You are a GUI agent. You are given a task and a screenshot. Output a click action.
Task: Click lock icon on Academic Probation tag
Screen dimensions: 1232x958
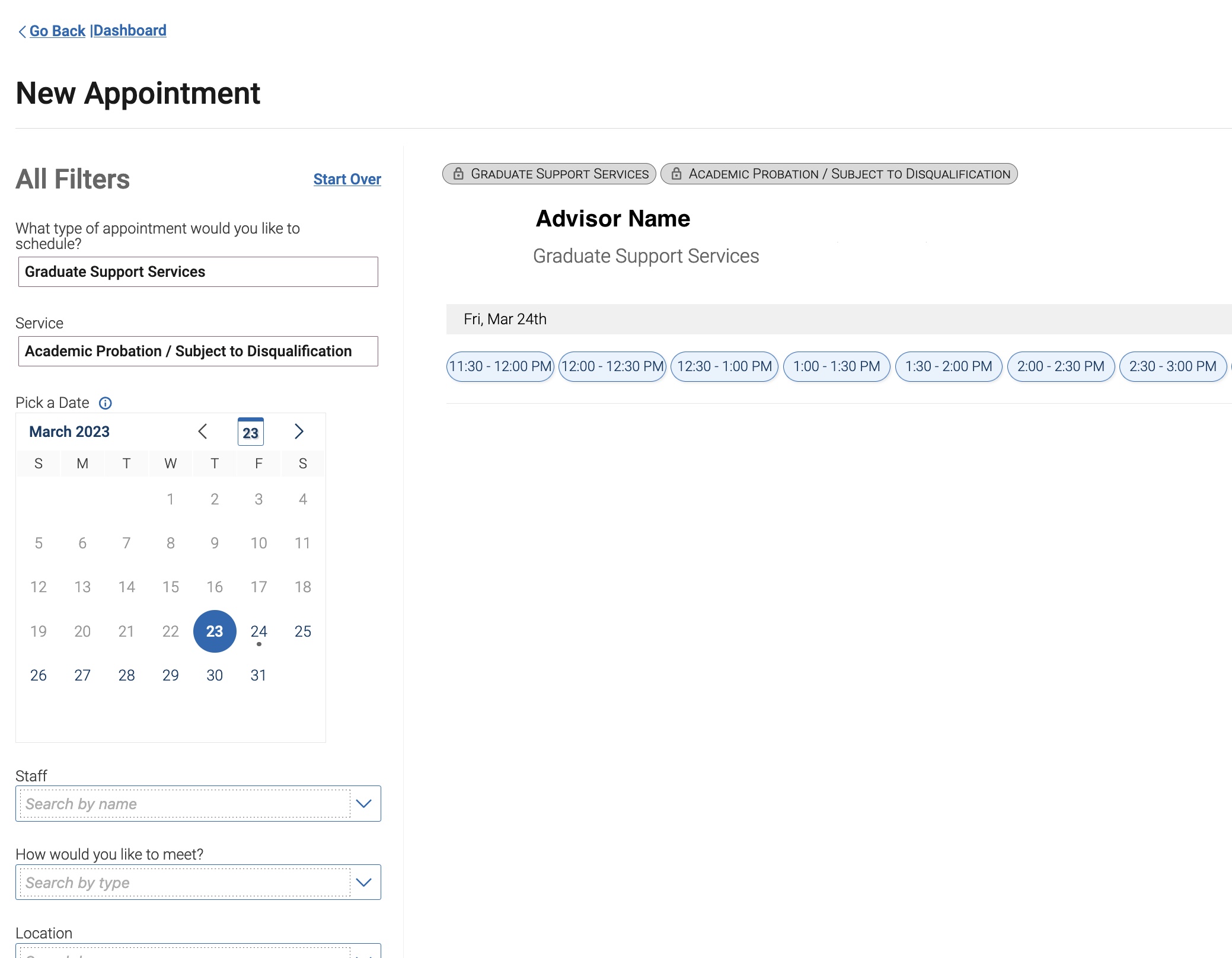click(x=676, y=174)
